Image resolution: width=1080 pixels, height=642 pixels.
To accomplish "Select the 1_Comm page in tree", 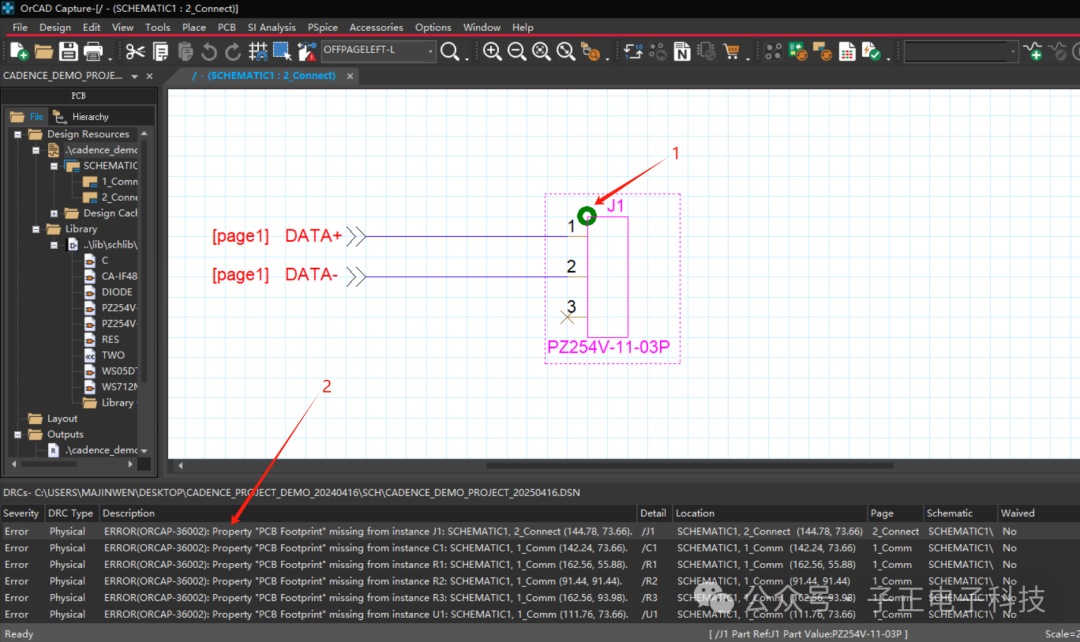I will [x=110, y=182].
